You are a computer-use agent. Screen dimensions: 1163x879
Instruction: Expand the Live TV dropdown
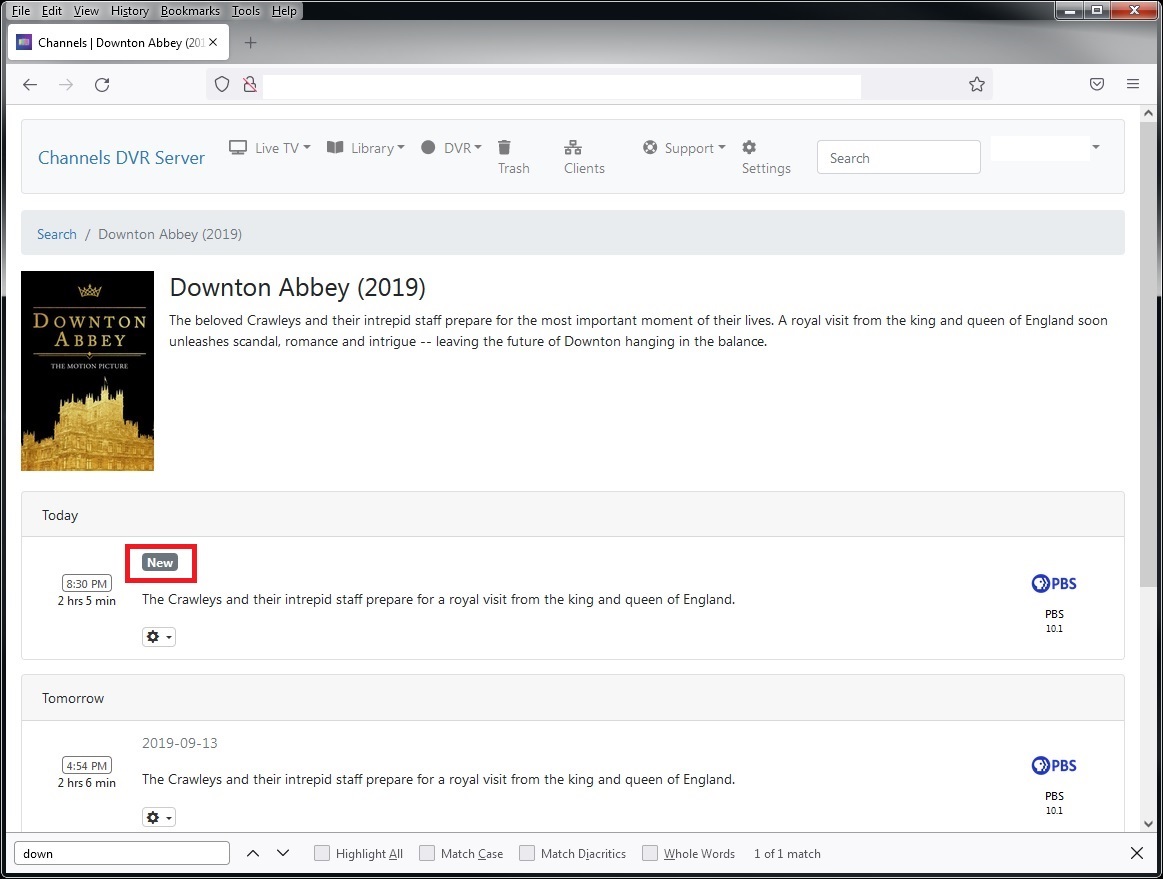click(270, 148)
